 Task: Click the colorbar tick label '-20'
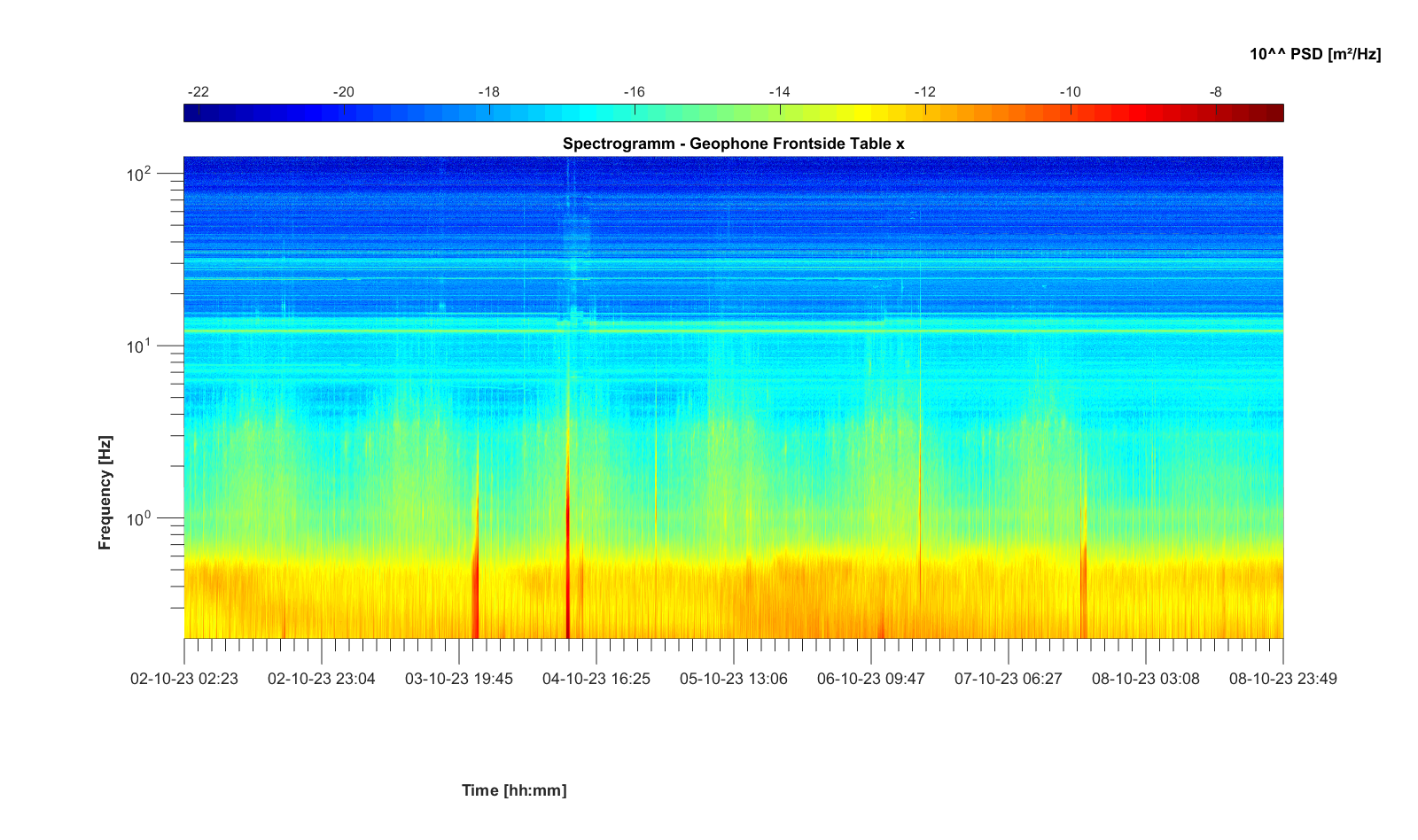point(344,92)
